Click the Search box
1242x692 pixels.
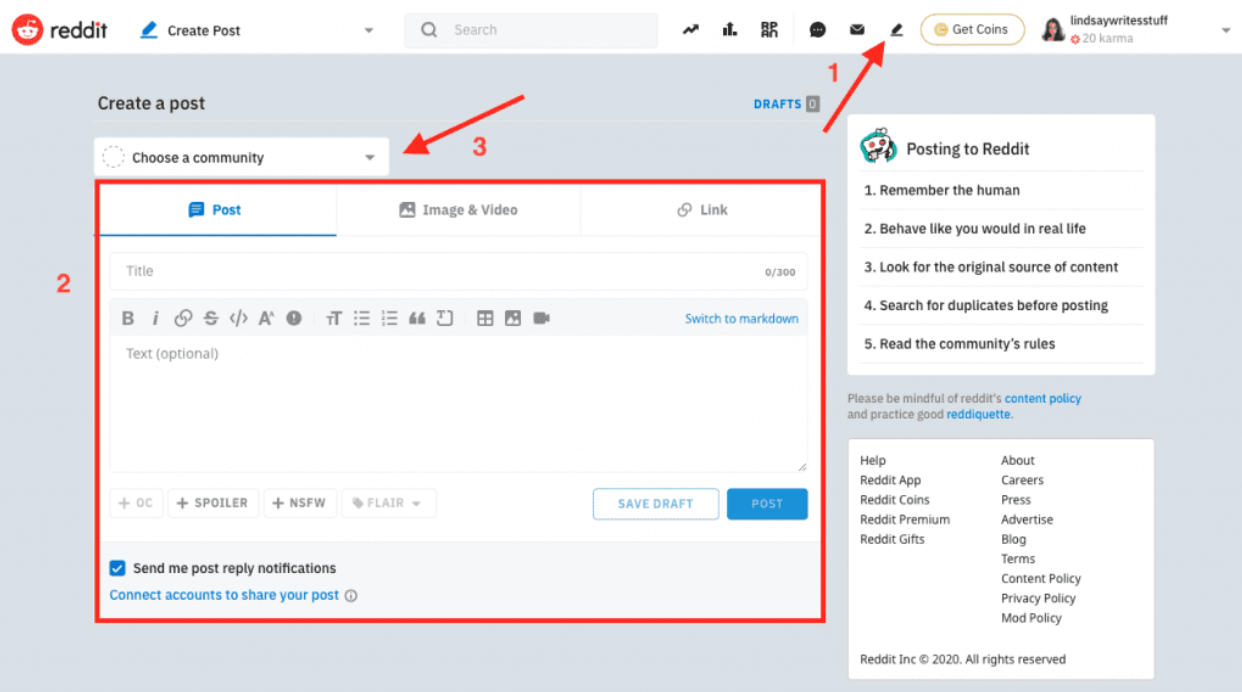point(531,30)
